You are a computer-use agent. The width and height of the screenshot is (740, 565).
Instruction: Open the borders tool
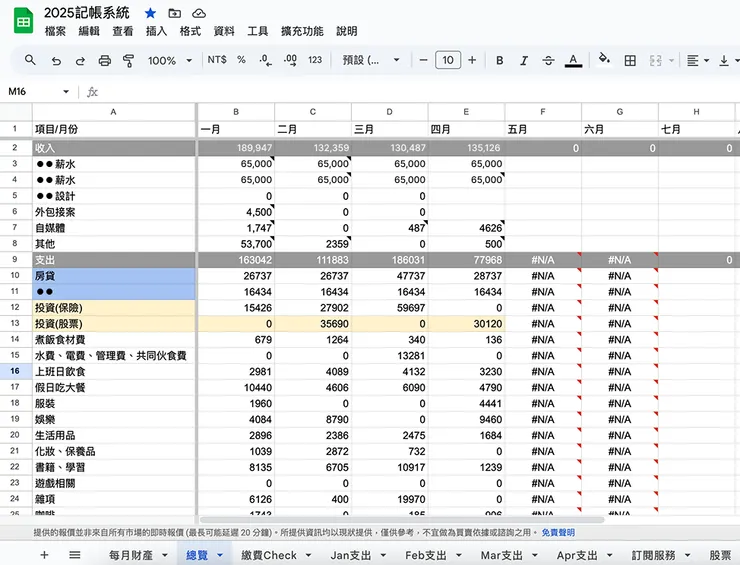pyautogui.click(x=630, y=60)
